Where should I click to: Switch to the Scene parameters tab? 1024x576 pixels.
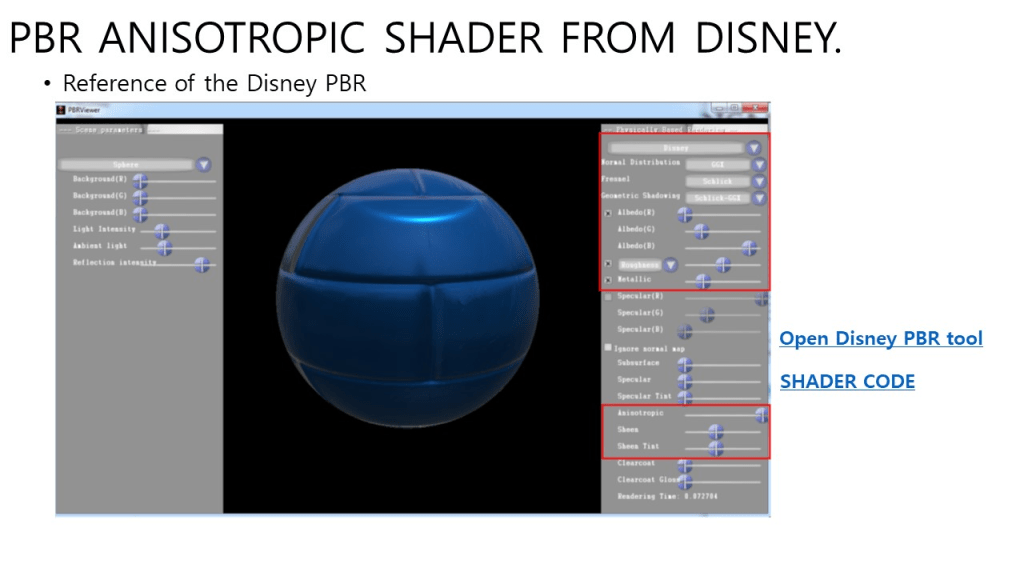pos(100,130)
